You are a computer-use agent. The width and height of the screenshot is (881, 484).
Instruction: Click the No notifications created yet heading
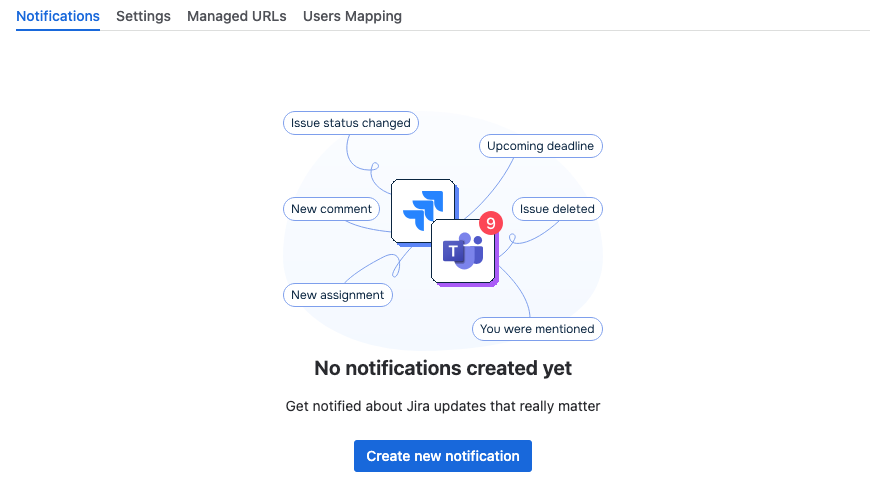point(443,368)
